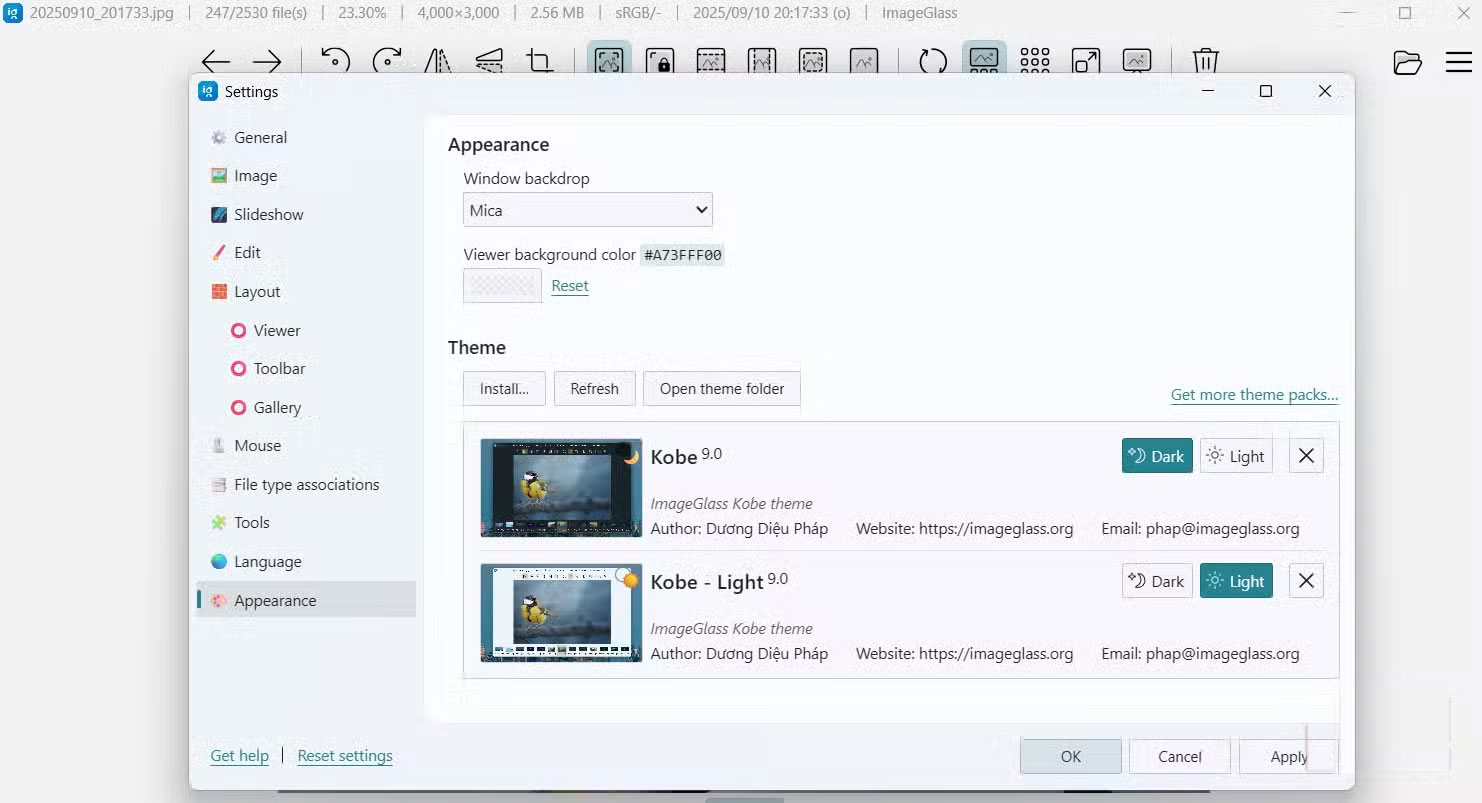Screen dimensions: 1482x803
Task: Click the Lock zoom ratio icon
Action: coord(660,60)
